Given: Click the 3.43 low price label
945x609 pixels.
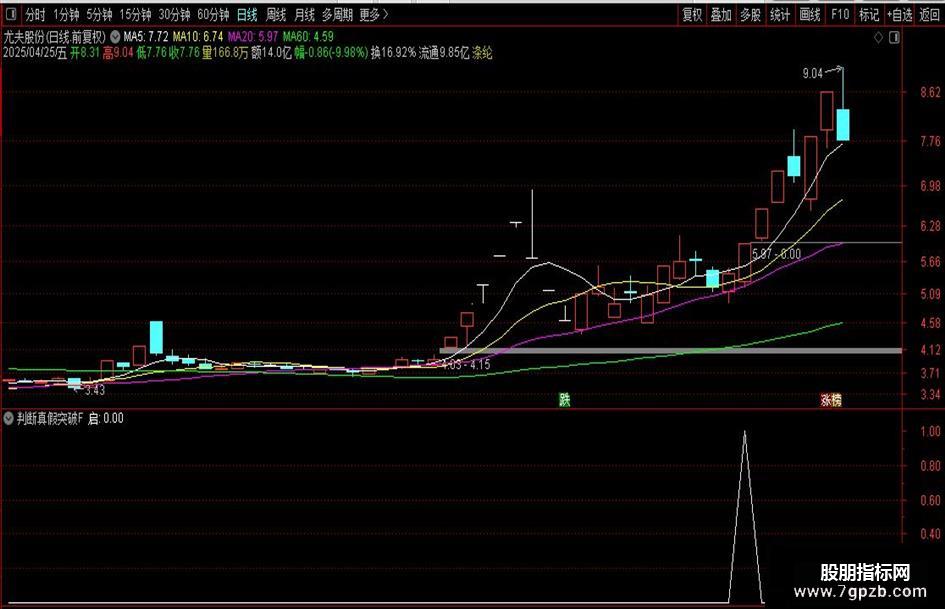Looking at the screenshot, I should point(95,390).
